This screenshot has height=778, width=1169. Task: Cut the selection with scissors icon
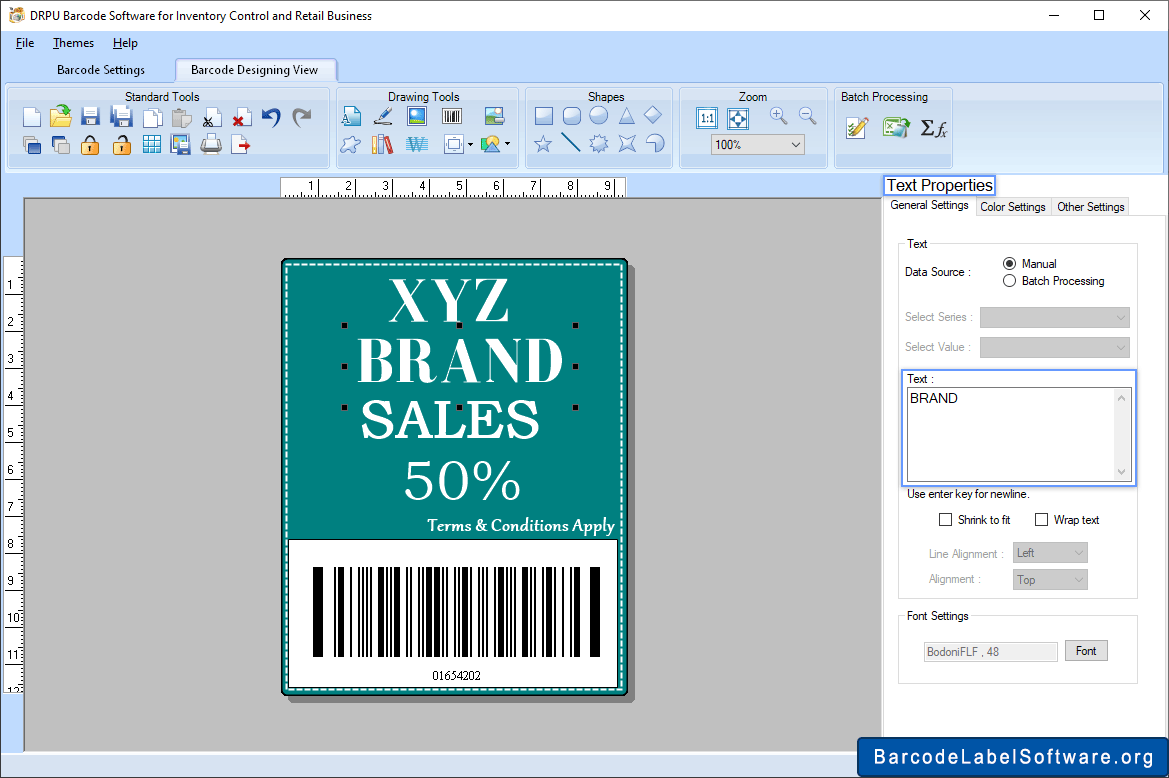(212, 118)
